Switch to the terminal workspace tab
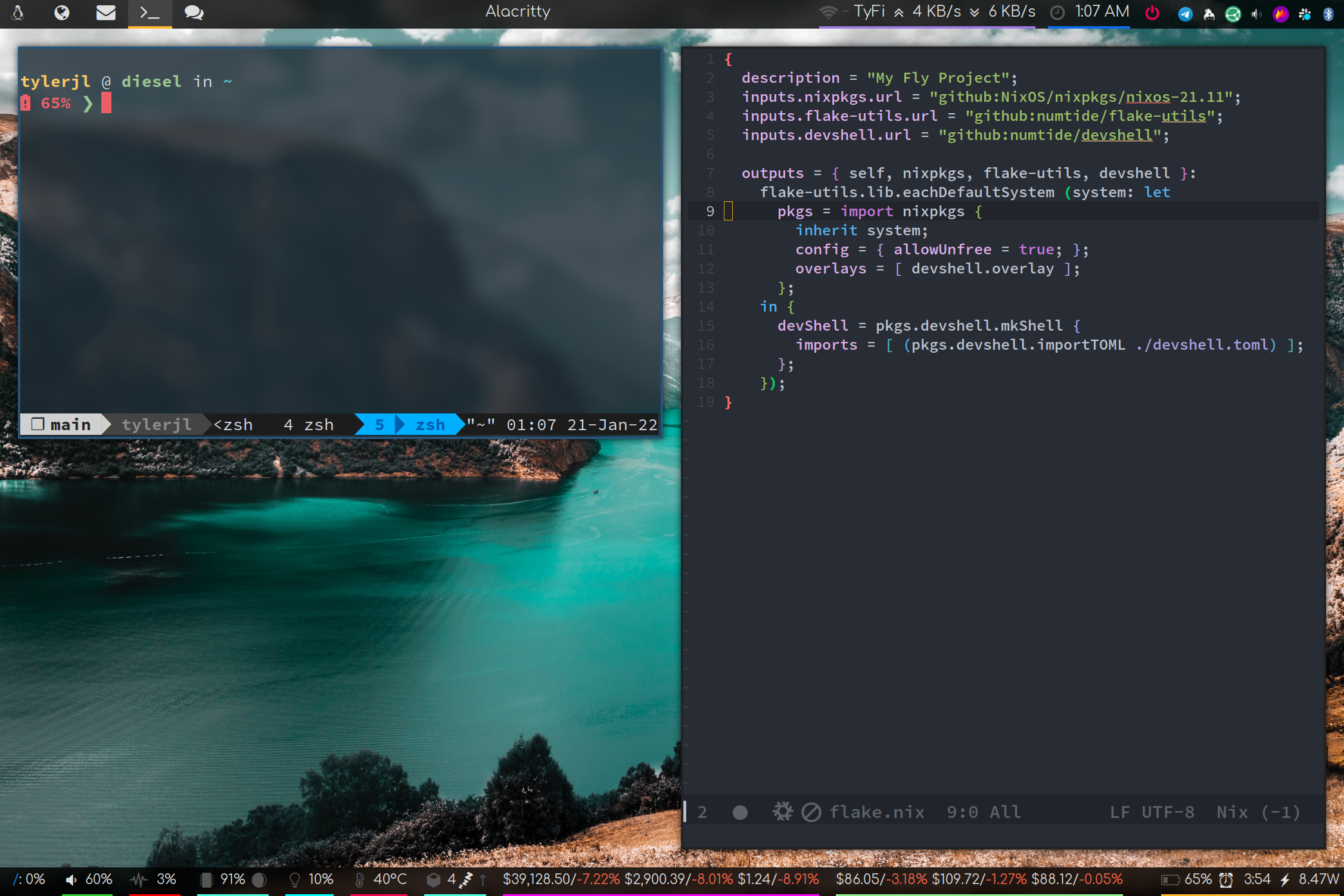 [x=150, y=13]
